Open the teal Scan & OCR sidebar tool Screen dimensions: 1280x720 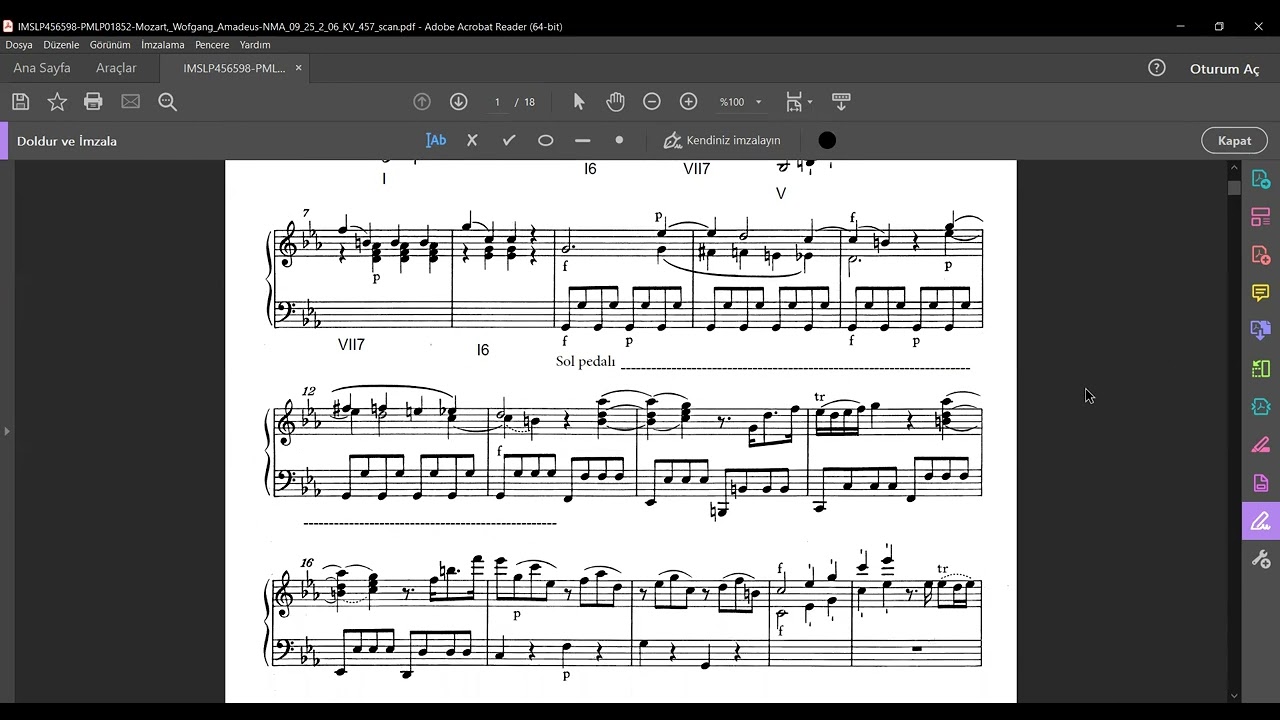coord(1261,407)
